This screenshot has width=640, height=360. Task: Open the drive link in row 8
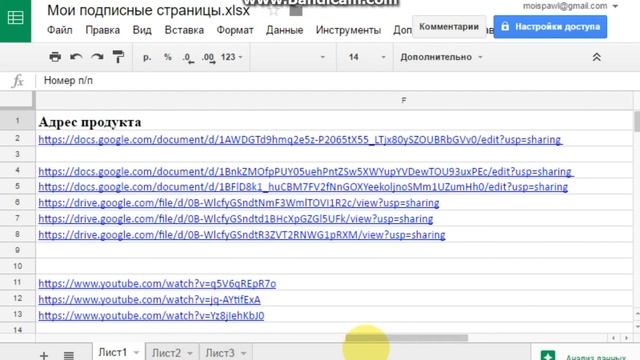[242, 235]
